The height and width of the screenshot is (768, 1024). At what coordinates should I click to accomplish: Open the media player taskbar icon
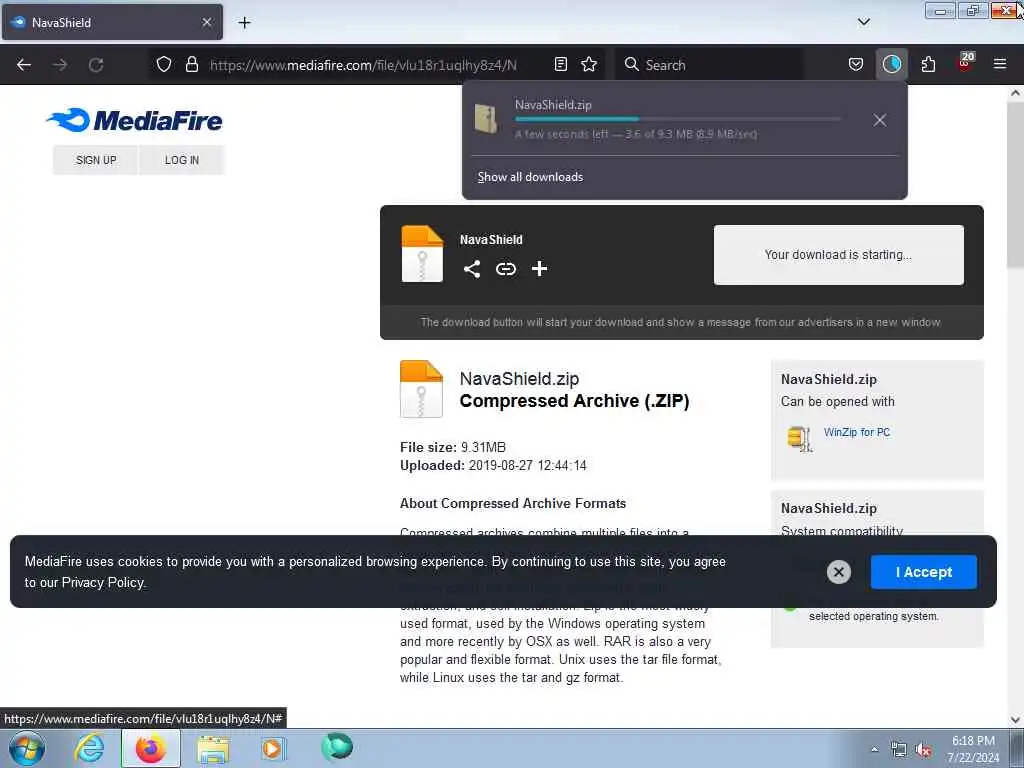pos(273,748)
